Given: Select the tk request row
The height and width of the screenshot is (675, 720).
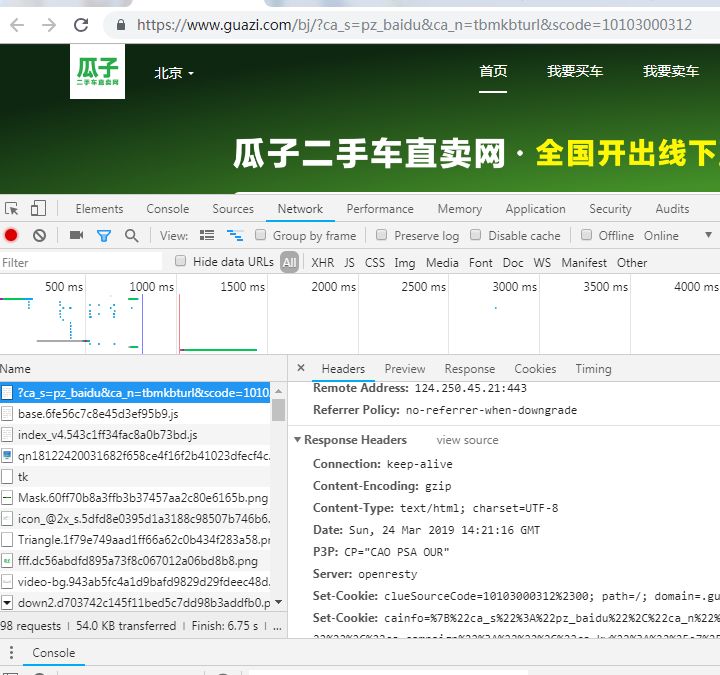Looking at the screenshot, I should 135,477.
